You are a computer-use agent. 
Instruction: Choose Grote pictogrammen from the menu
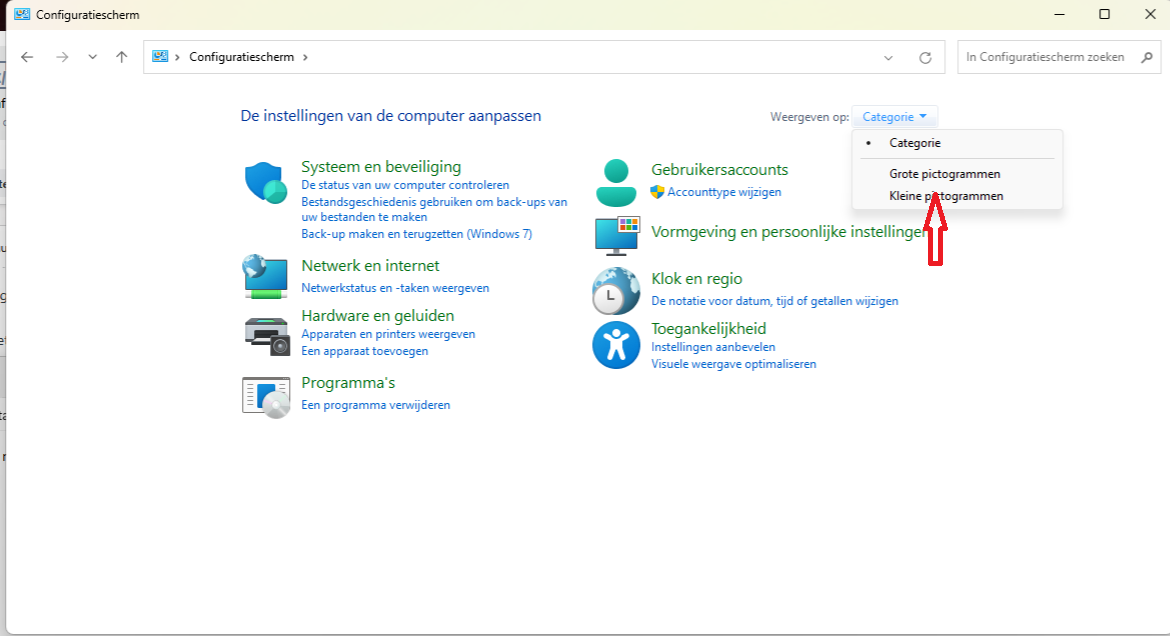(x=944, y=174)
